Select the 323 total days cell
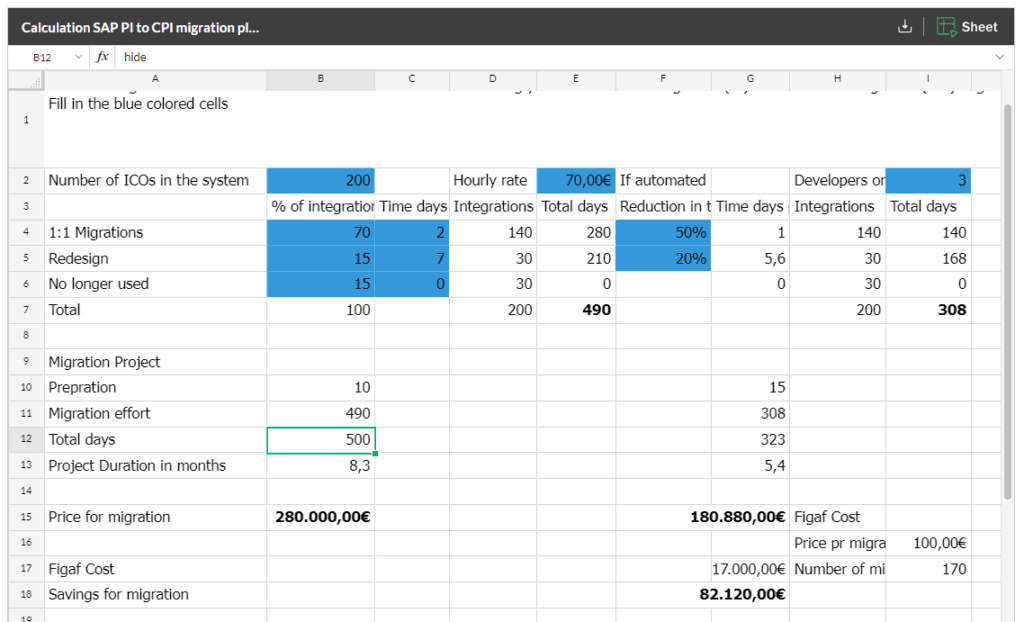Screen dimensions: 1024x622 point(750,440)
